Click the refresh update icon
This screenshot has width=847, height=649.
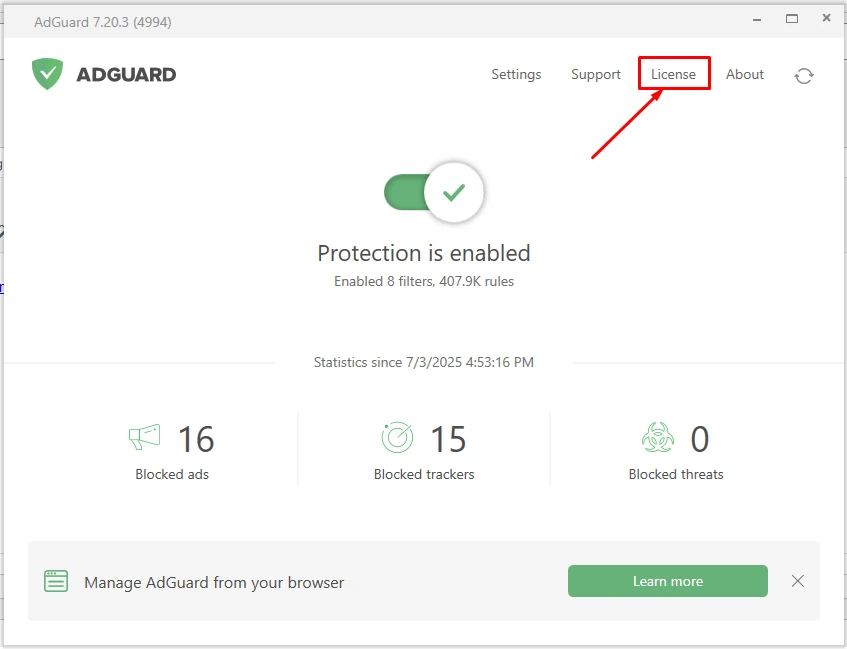804,76
